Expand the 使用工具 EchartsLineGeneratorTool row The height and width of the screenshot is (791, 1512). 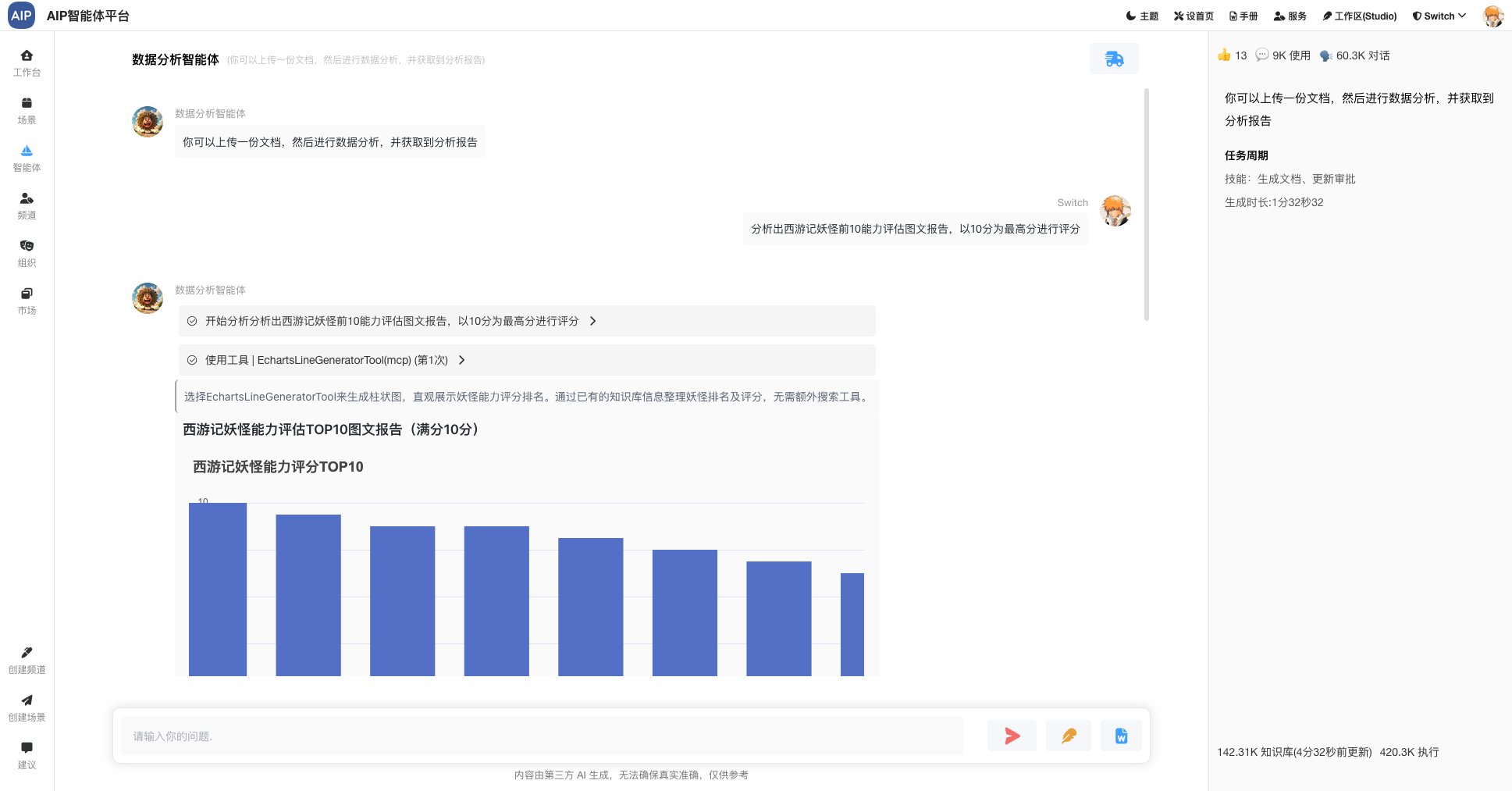527,360
